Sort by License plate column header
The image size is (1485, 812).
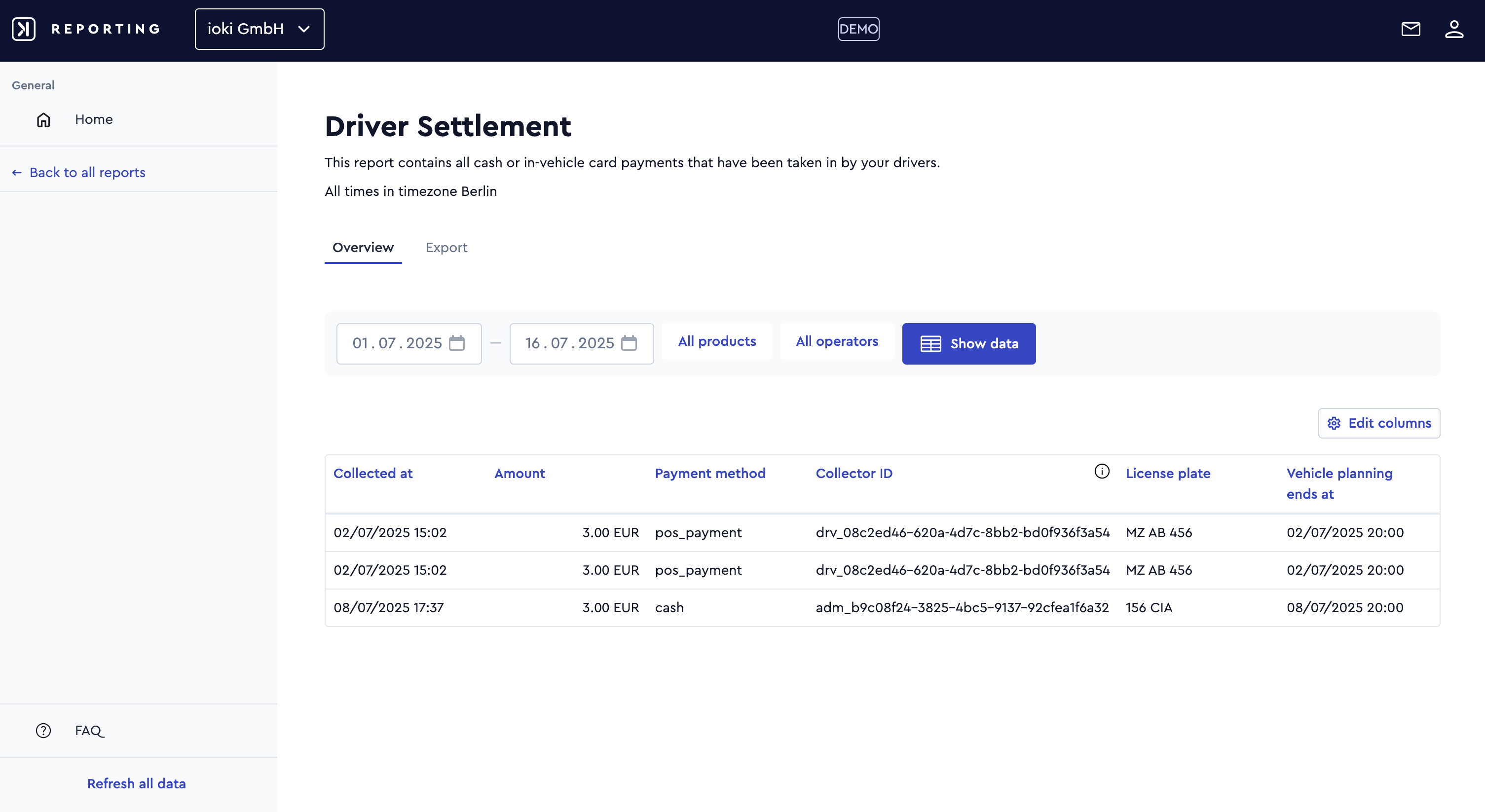(x=1168, y=473)
